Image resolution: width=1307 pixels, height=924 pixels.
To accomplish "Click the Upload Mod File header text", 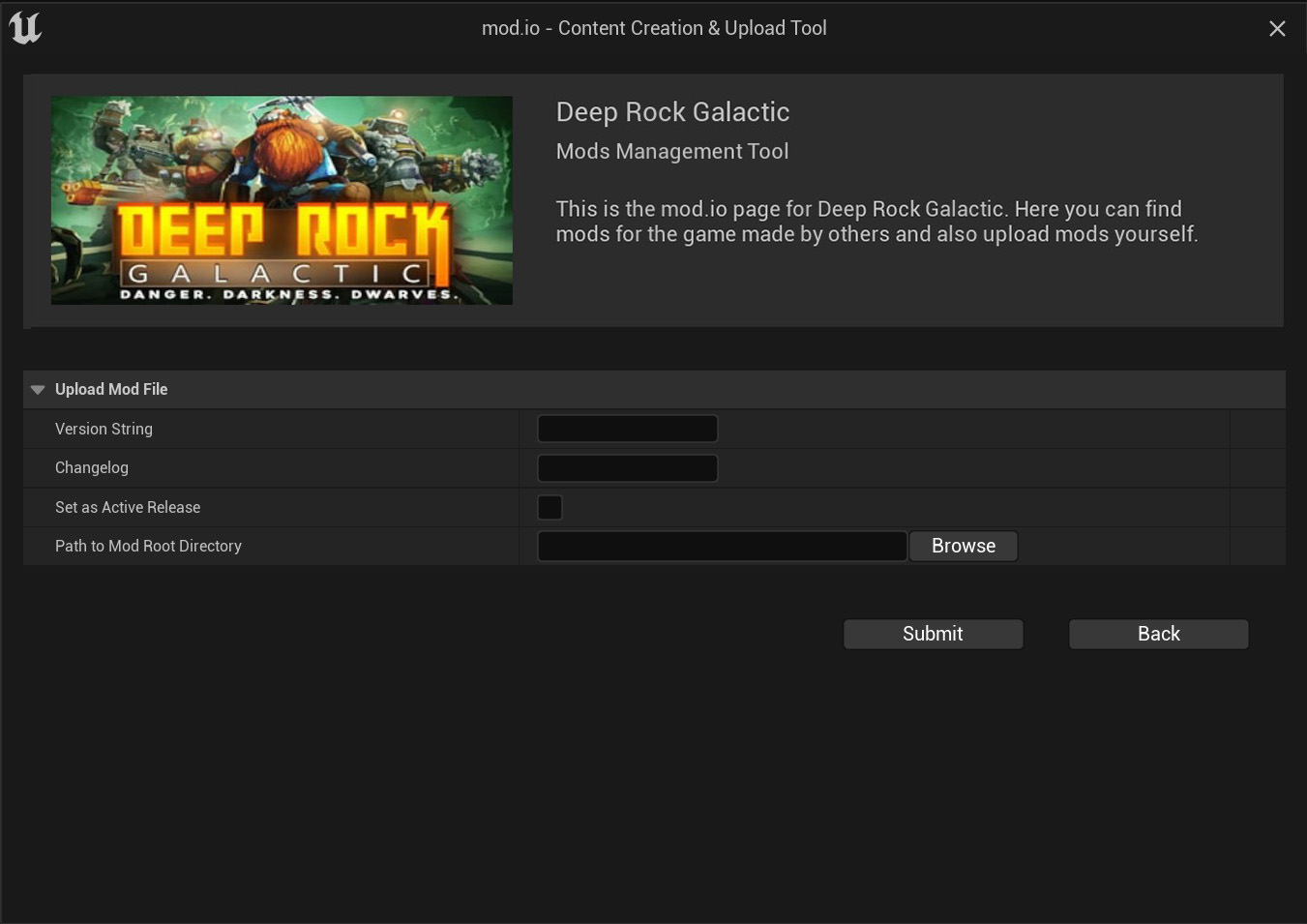I will (111, 389).
